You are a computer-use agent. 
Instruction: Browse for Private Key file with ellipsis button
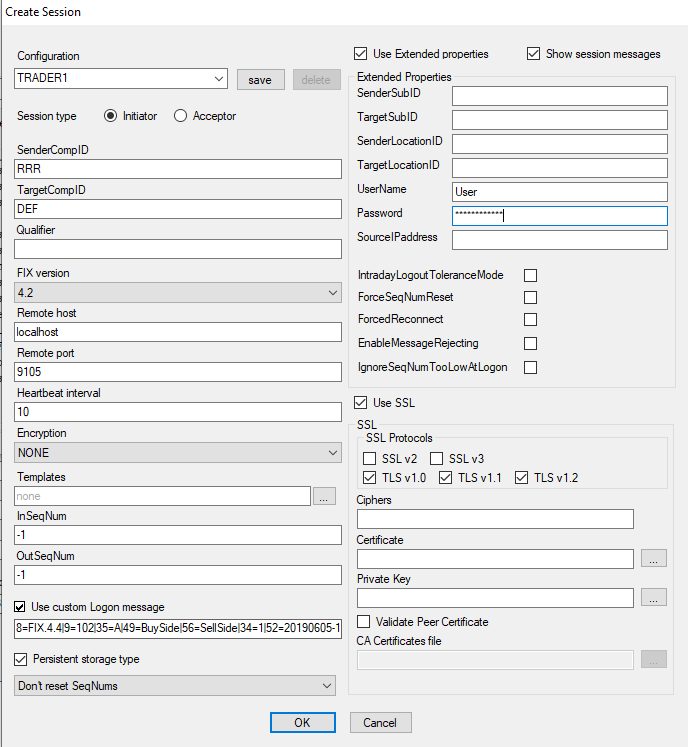coord(653,597)
